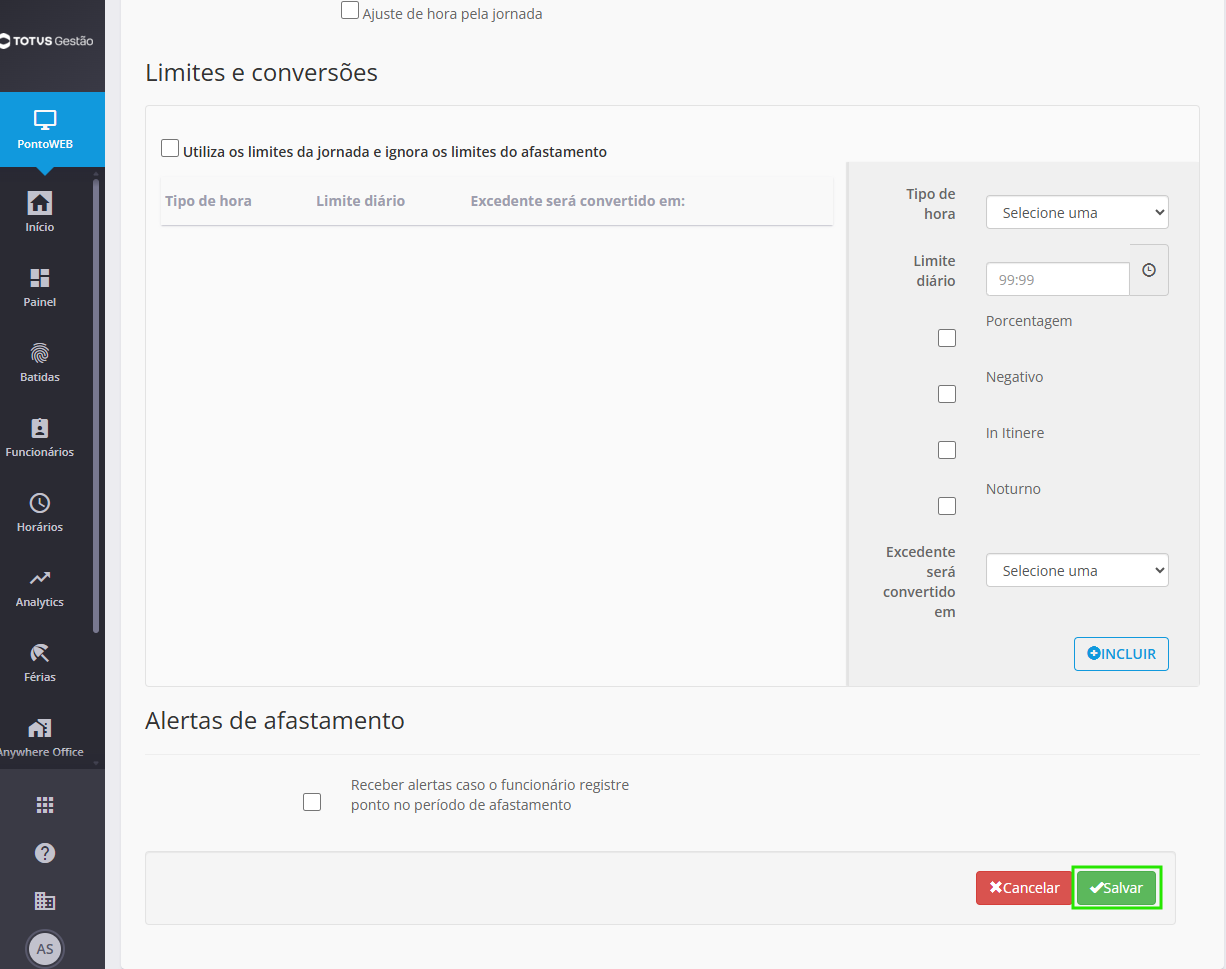Viewport: 1226px width, 969px height.
Task: Open Horários clock icon
Action: [40, 503]
